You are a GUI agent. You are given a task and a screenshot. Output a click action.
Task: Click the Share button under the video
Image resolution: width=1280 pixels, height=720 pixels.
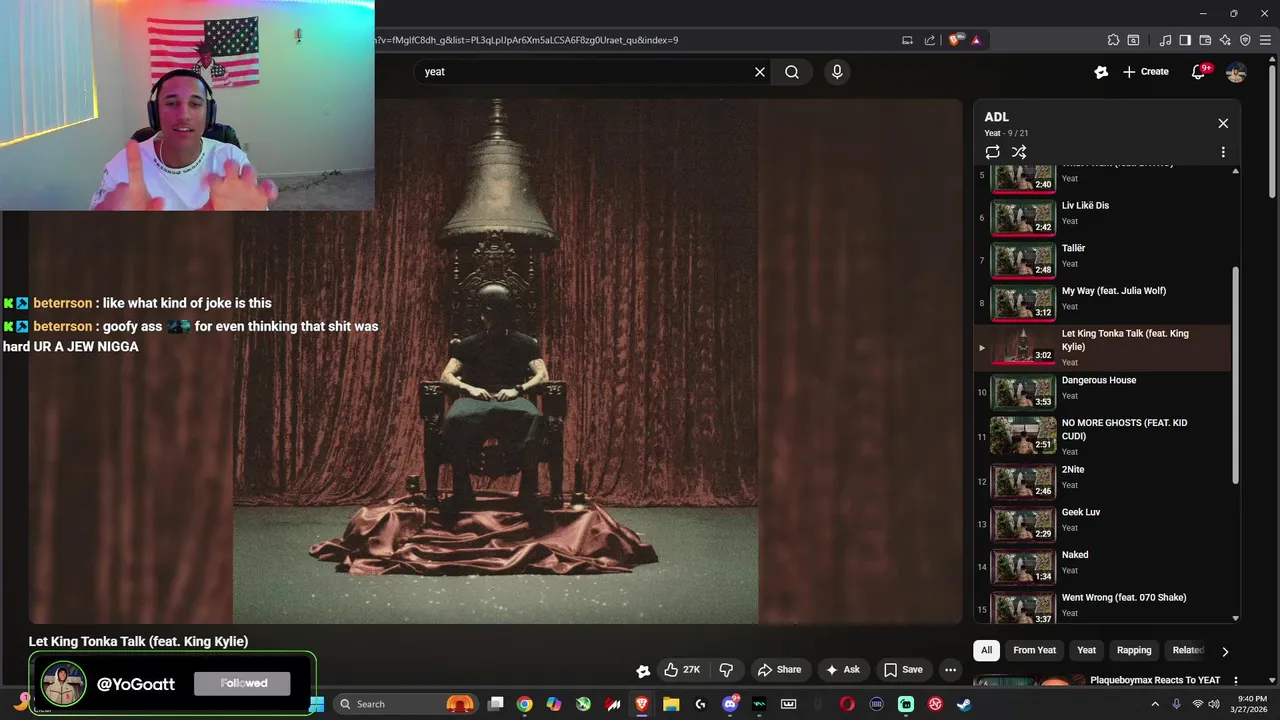[779, 670]
